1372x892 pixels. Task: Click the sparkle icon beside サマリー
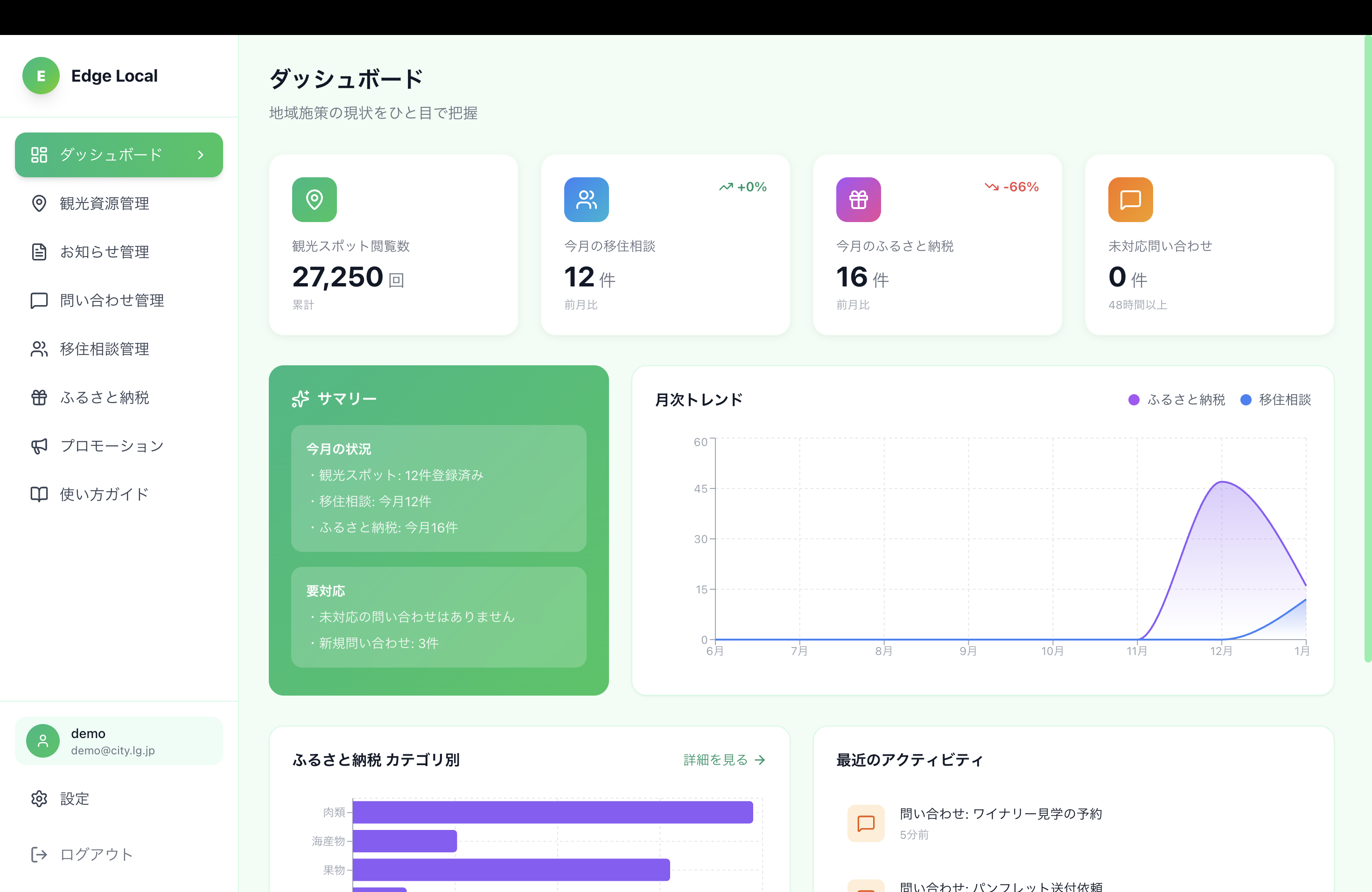(x=301, y=399)
